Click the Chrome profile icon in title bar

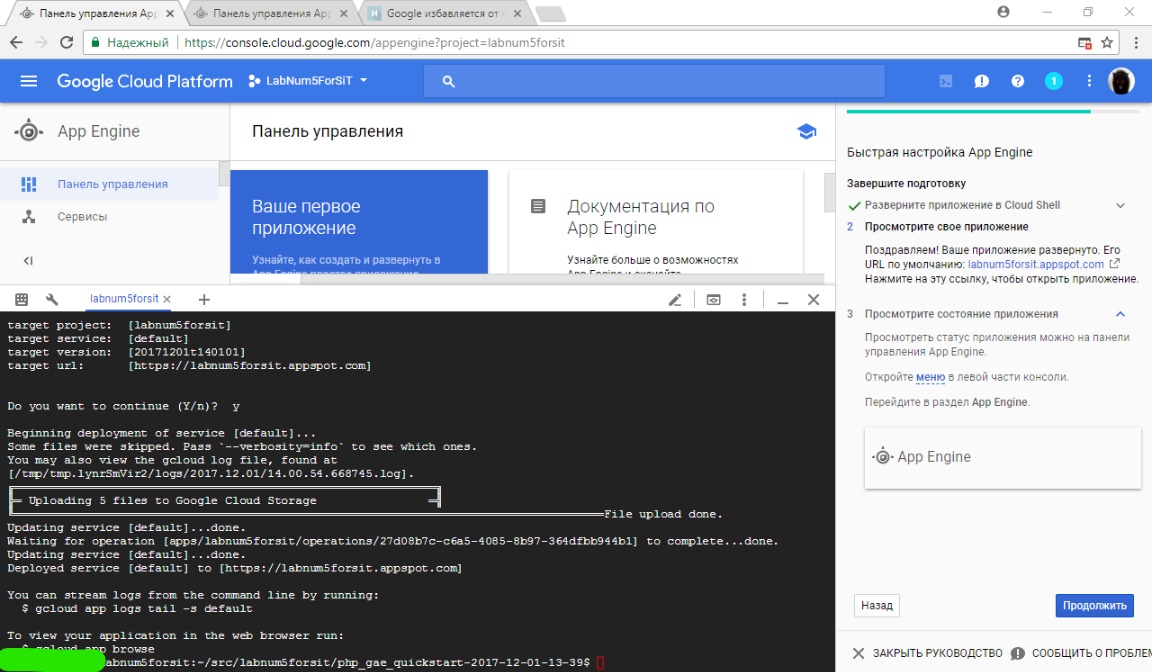1003,12
